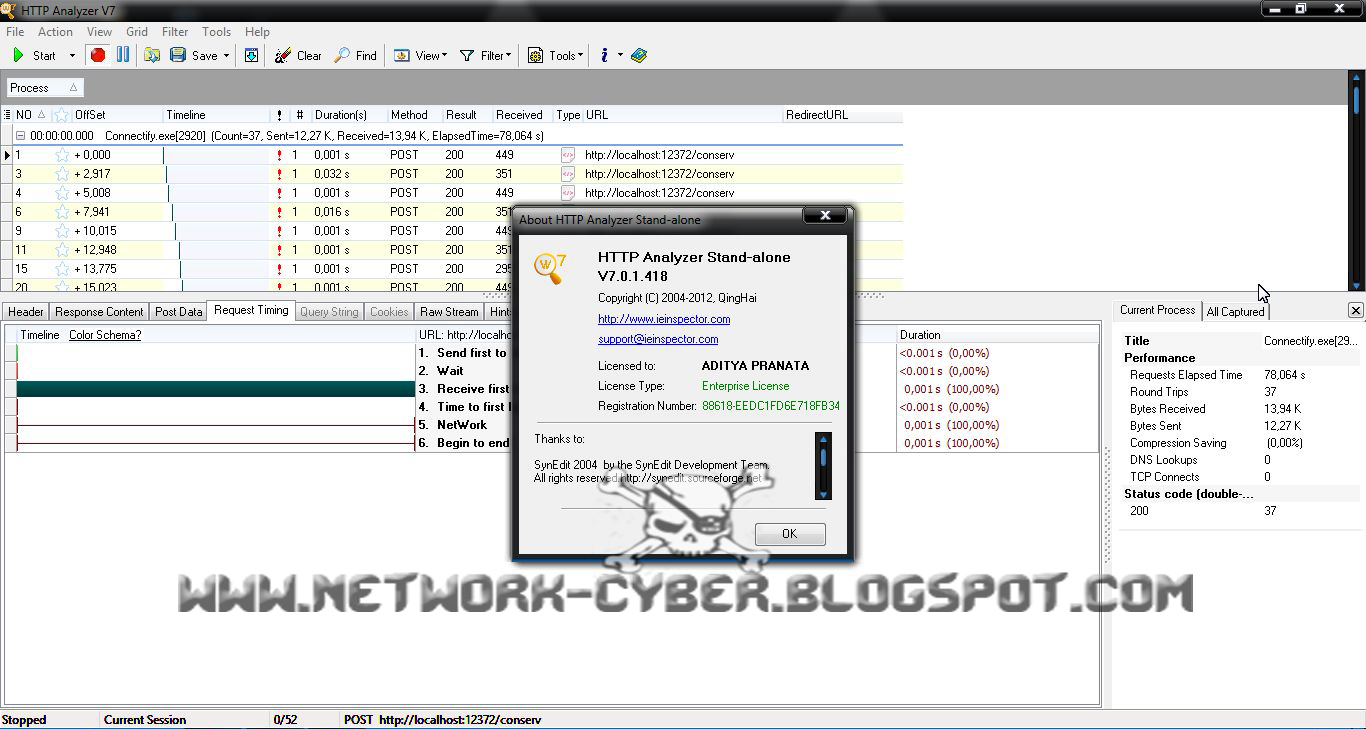Screen dimensions: 1366x729
Task: Click the Thanks-to credits scrollbar
Action: 823,466
